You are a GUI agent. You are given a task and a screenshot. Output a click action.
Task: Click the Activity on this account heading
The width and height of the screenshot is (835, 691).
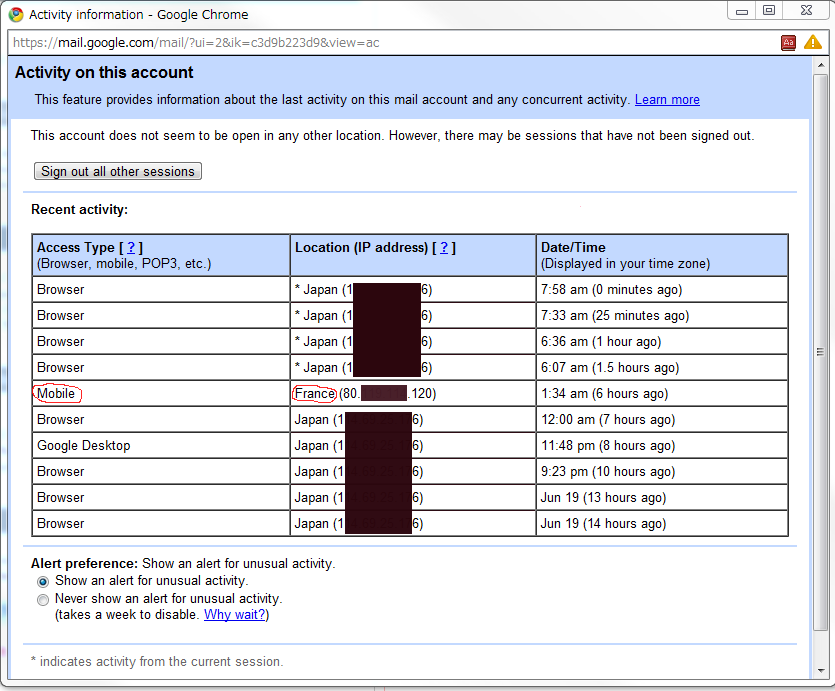pyautogui.click(x=104, y=72)
